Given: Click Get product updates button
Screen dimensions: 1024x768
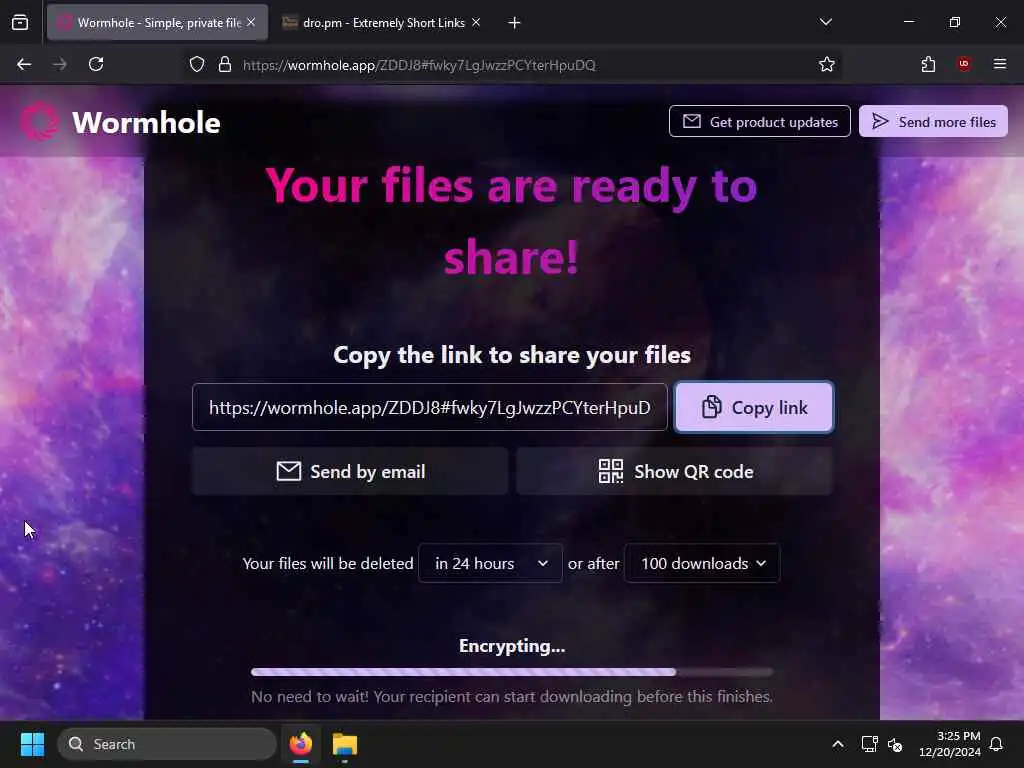Looking at the screenshot, I should click(x=760, y=121).
